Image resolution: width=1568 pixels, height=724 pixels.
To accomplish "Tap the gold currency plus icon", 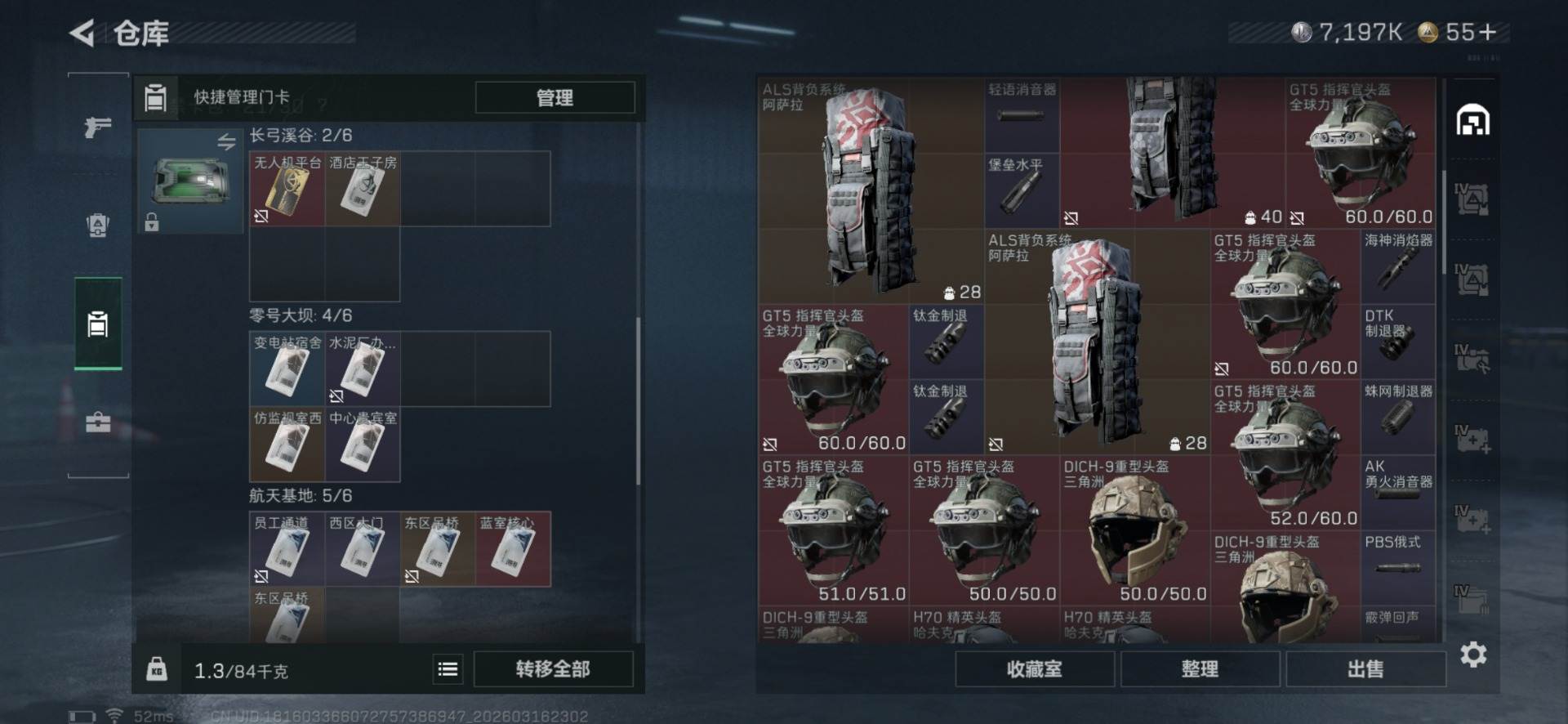I will (1487, 32).
